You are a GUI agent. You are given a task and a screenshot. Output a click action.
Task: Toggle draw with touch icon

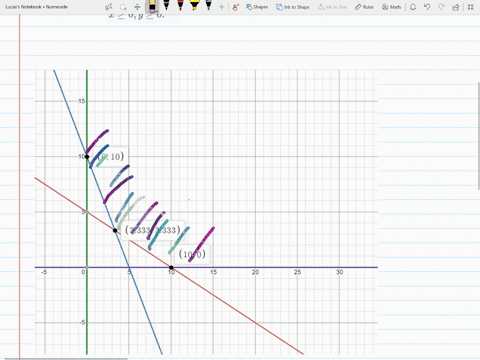(236, 7)
